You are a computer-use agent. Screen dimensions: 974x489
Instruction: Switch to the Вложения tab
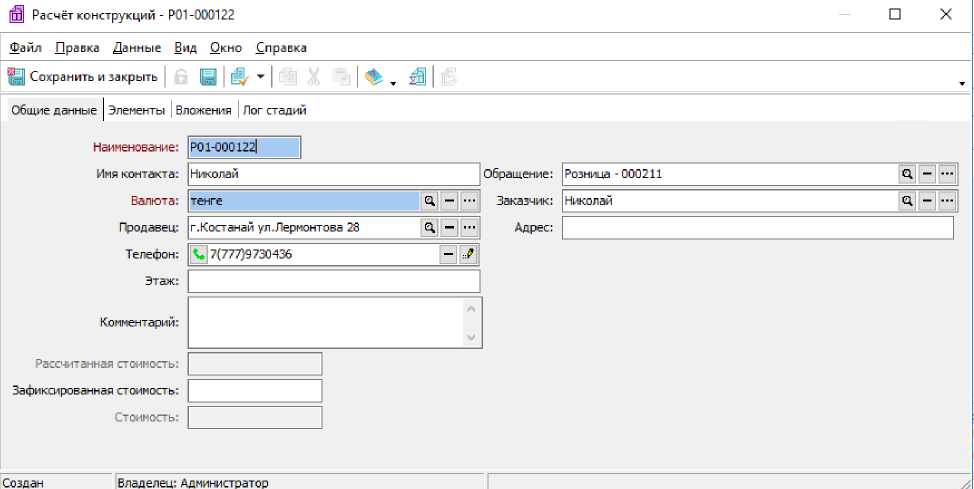click(203, 111)
